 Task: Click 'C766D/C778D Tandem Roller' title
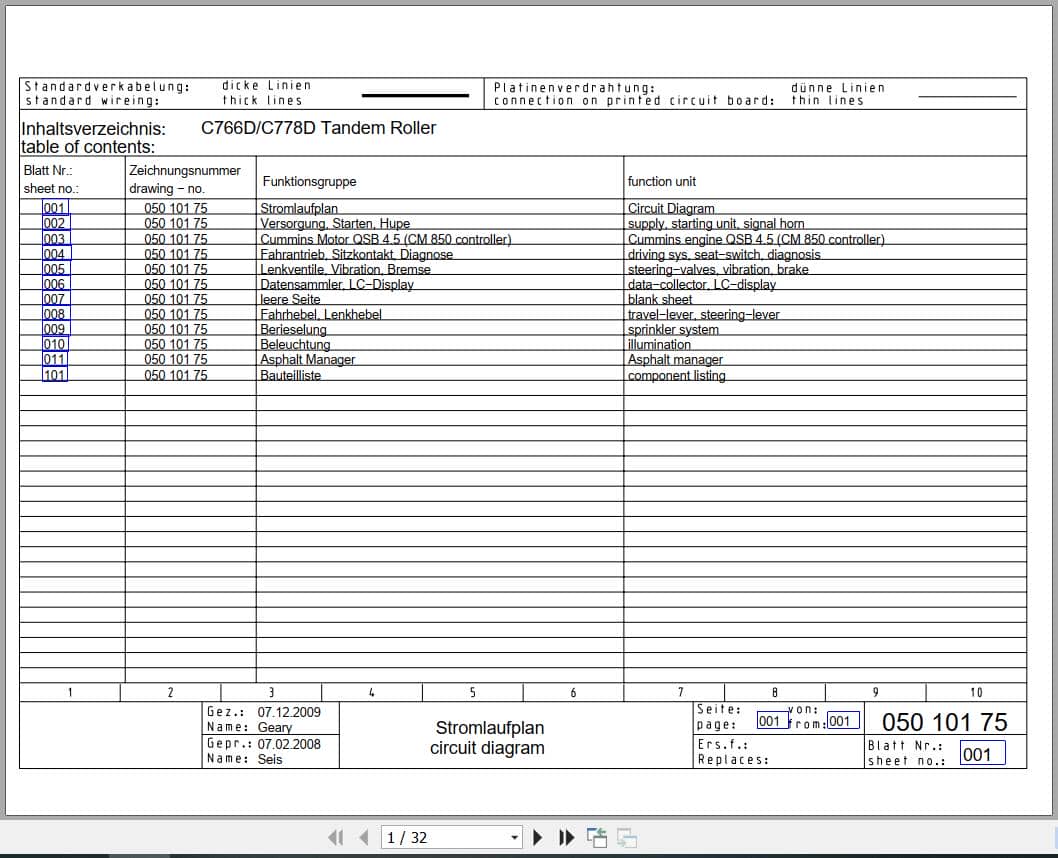[318, 127]
